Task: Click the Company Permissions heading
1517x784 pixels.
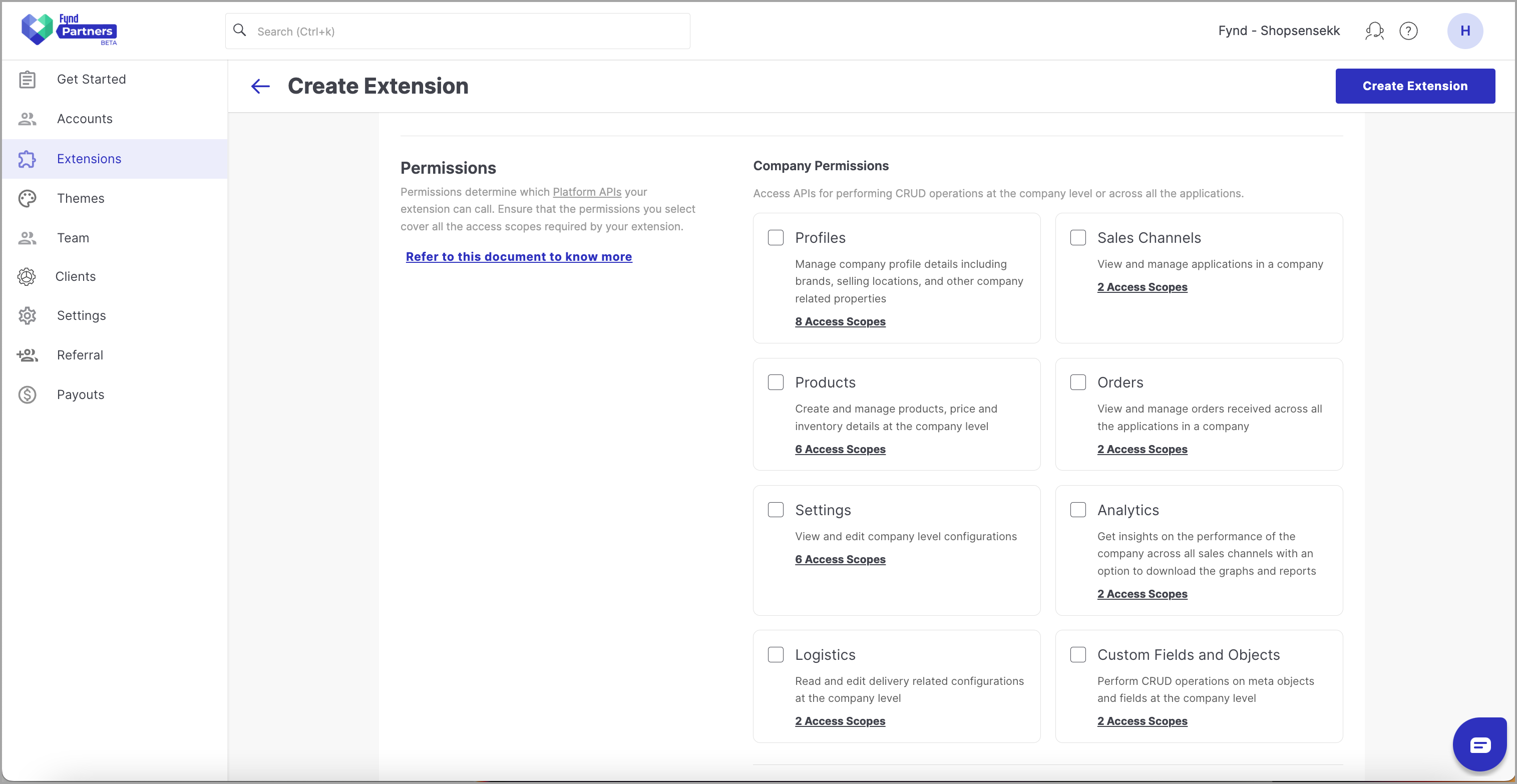Action: pyautogui.click(x=821, y=166)
